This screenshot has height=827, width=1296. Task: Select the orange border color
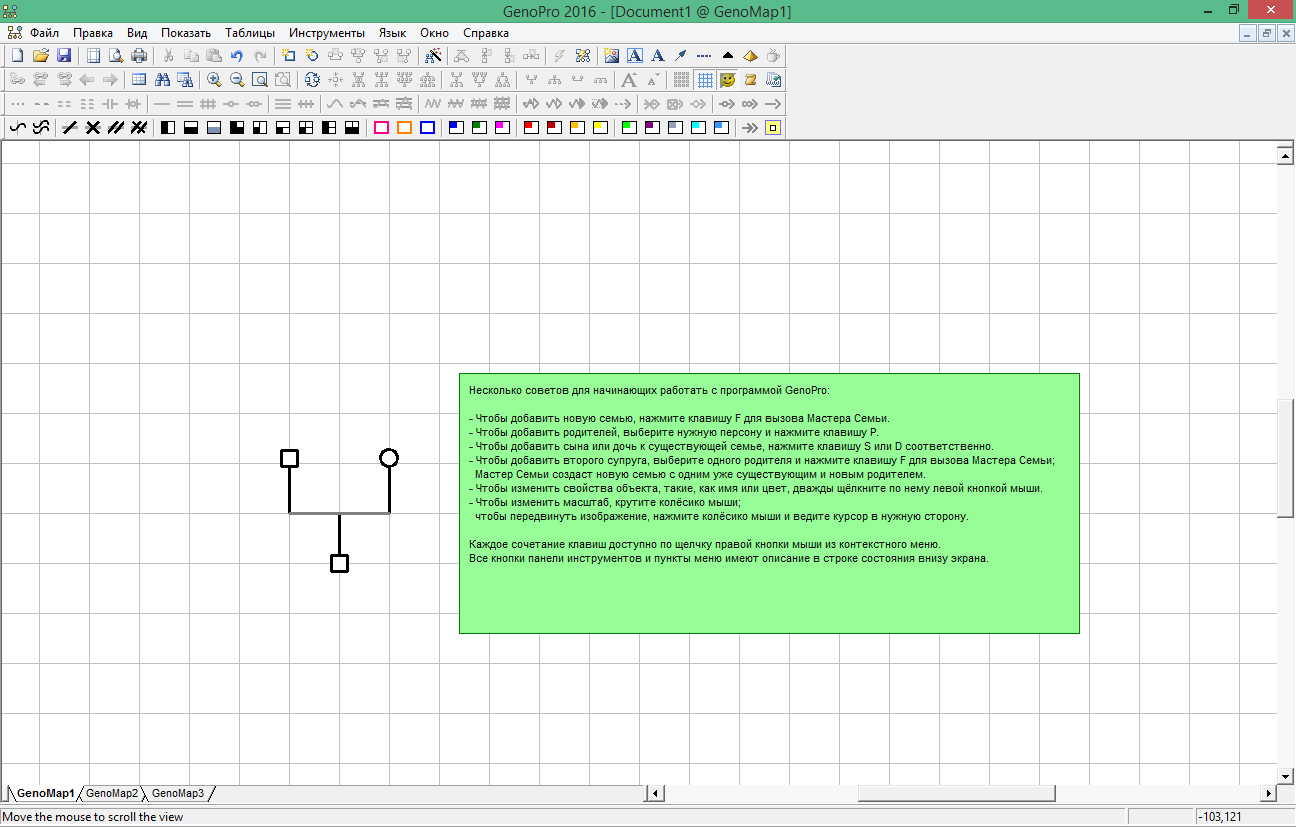tap(404, 128)
